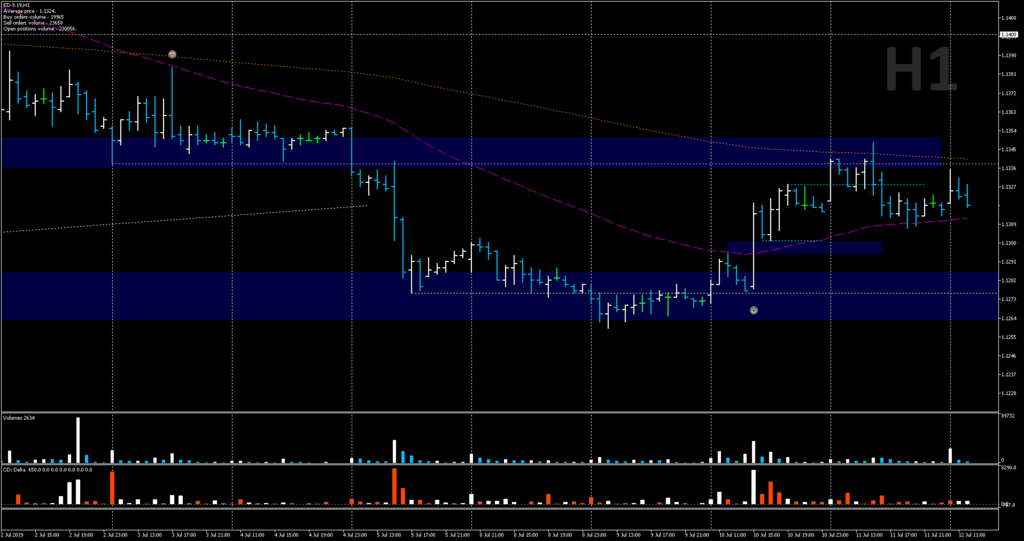
Task: Click the 1.1264 price on the scale
Action: coord(1008,319)
